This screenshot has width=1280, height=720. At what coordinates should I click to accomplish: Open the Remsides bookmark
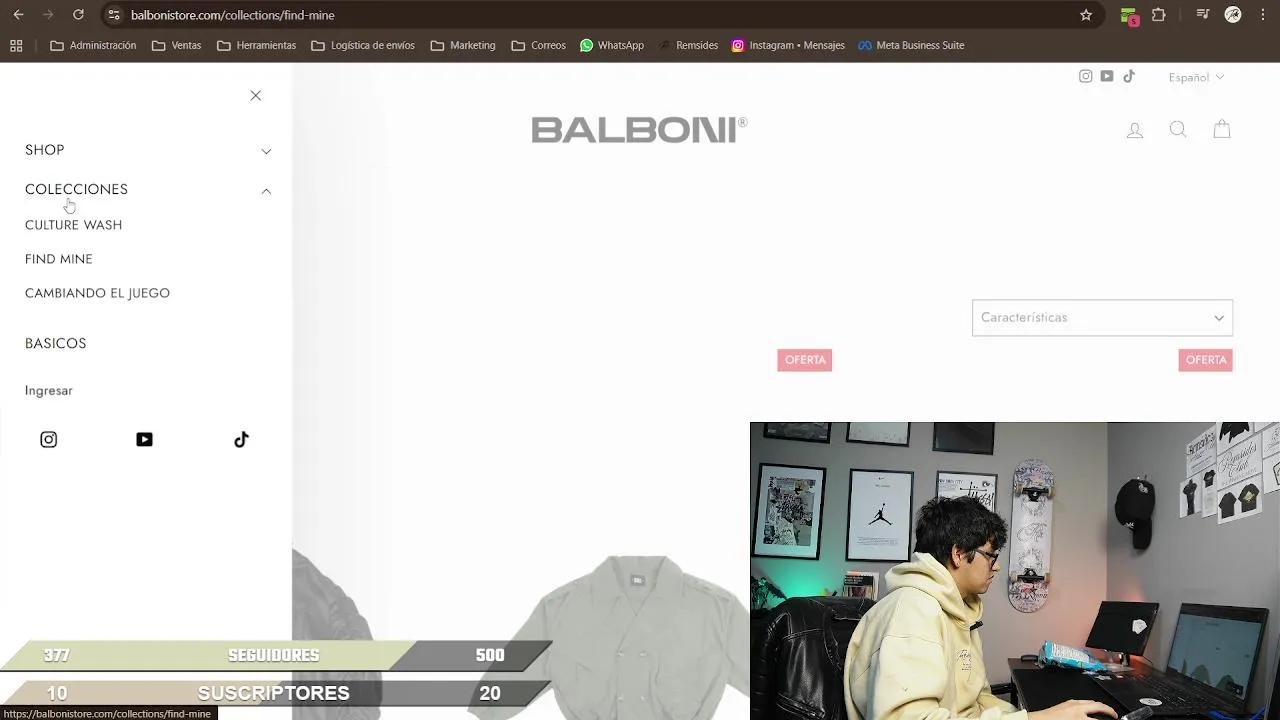[688, 45]
